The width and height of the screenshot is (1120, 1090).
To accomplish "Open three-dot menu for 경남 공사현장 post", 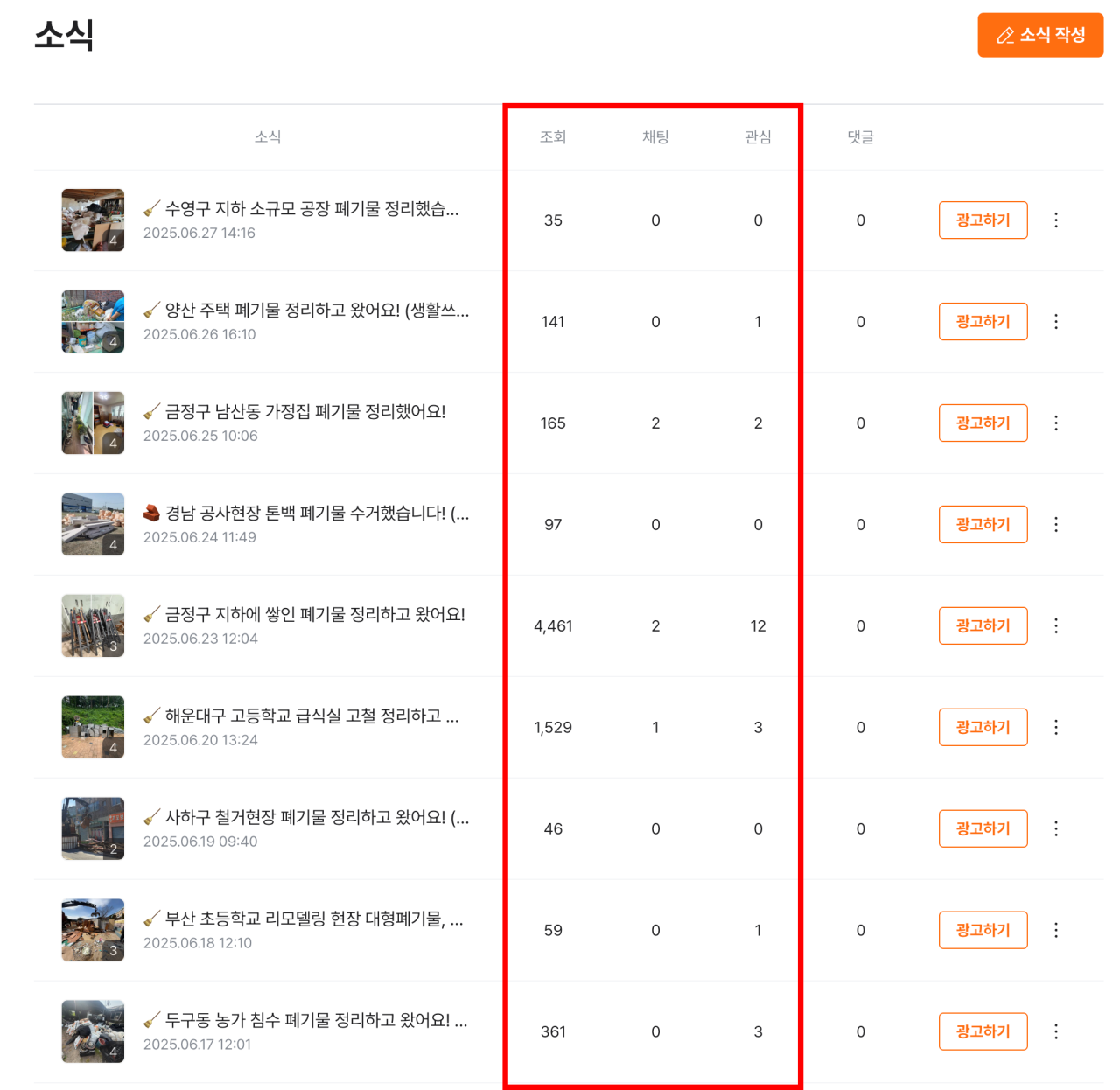I will 1056,525.
